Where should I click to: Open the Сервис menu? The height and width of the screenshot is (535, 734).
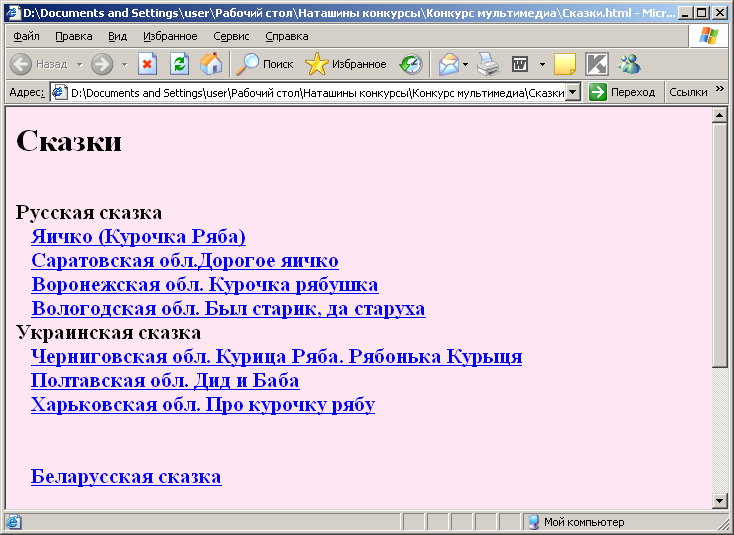coord(231,36)
